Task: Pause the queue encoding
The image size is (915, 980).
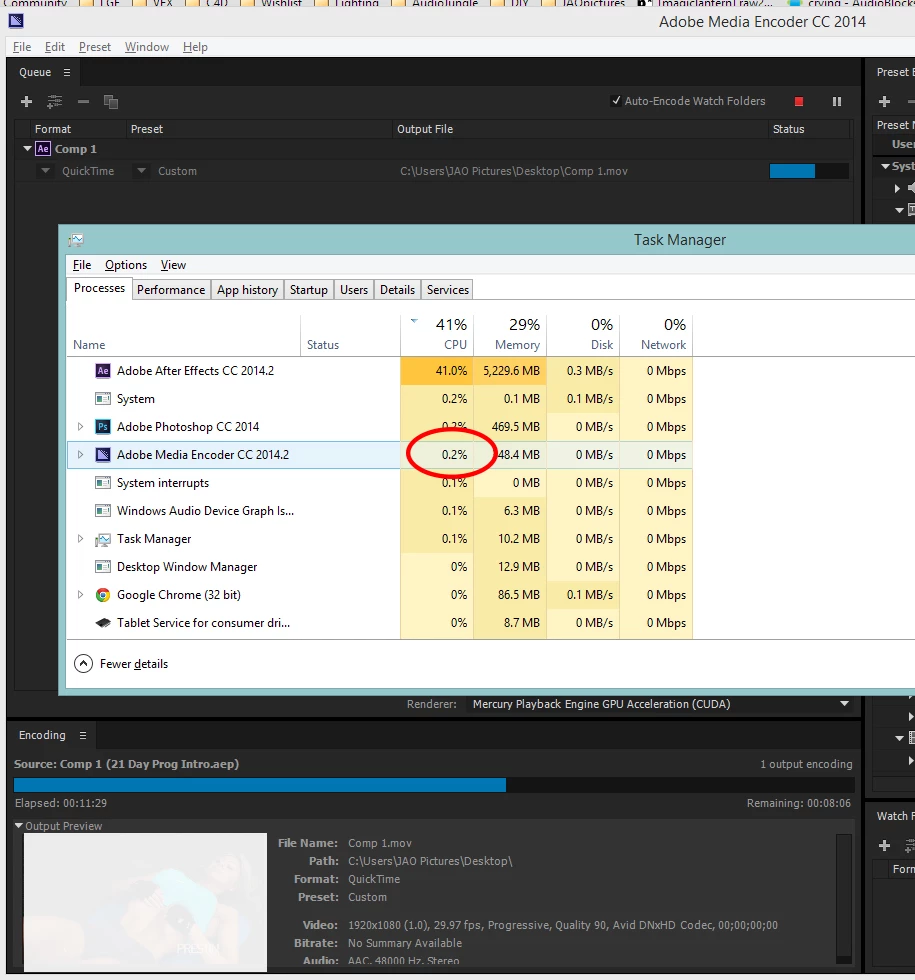Action: coord(837,101)
